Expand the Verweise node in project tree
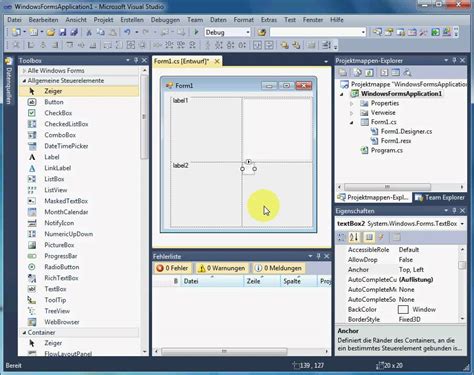 (352, 113)
